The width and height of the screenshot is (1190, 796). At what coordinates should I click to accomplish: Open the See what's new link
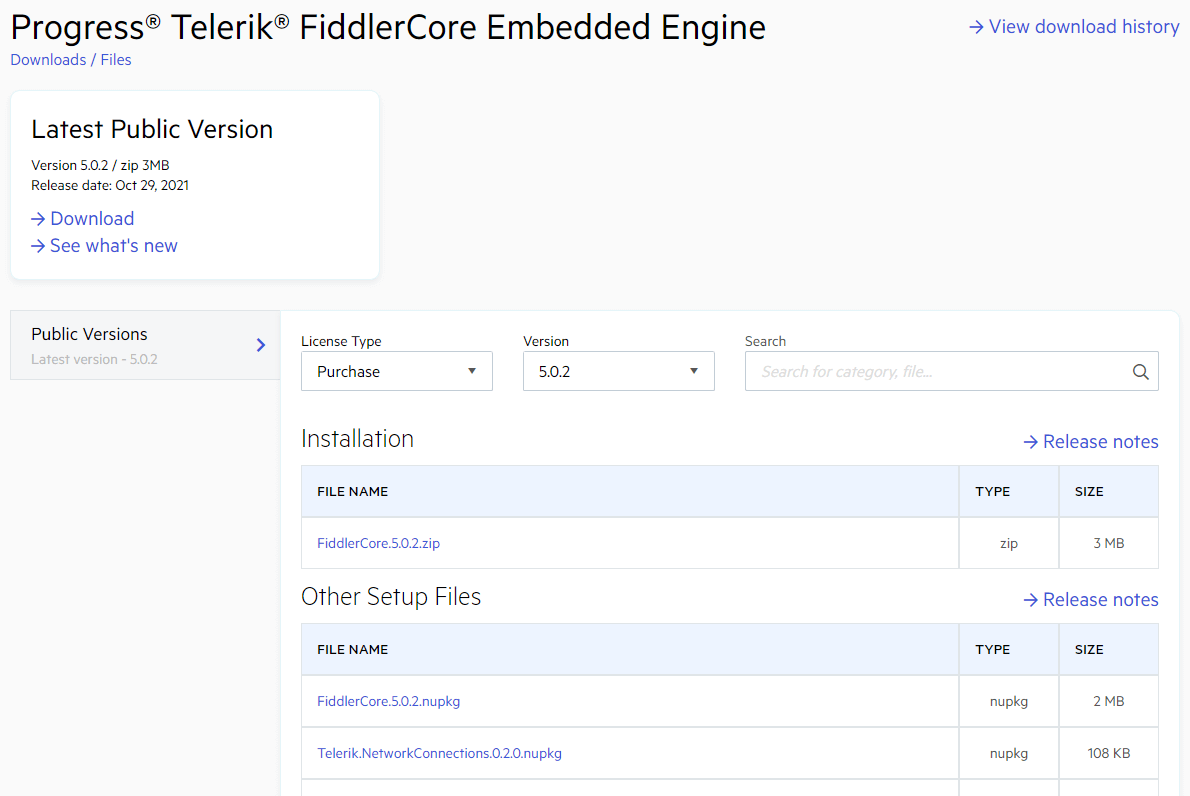(x=113, y=245)
